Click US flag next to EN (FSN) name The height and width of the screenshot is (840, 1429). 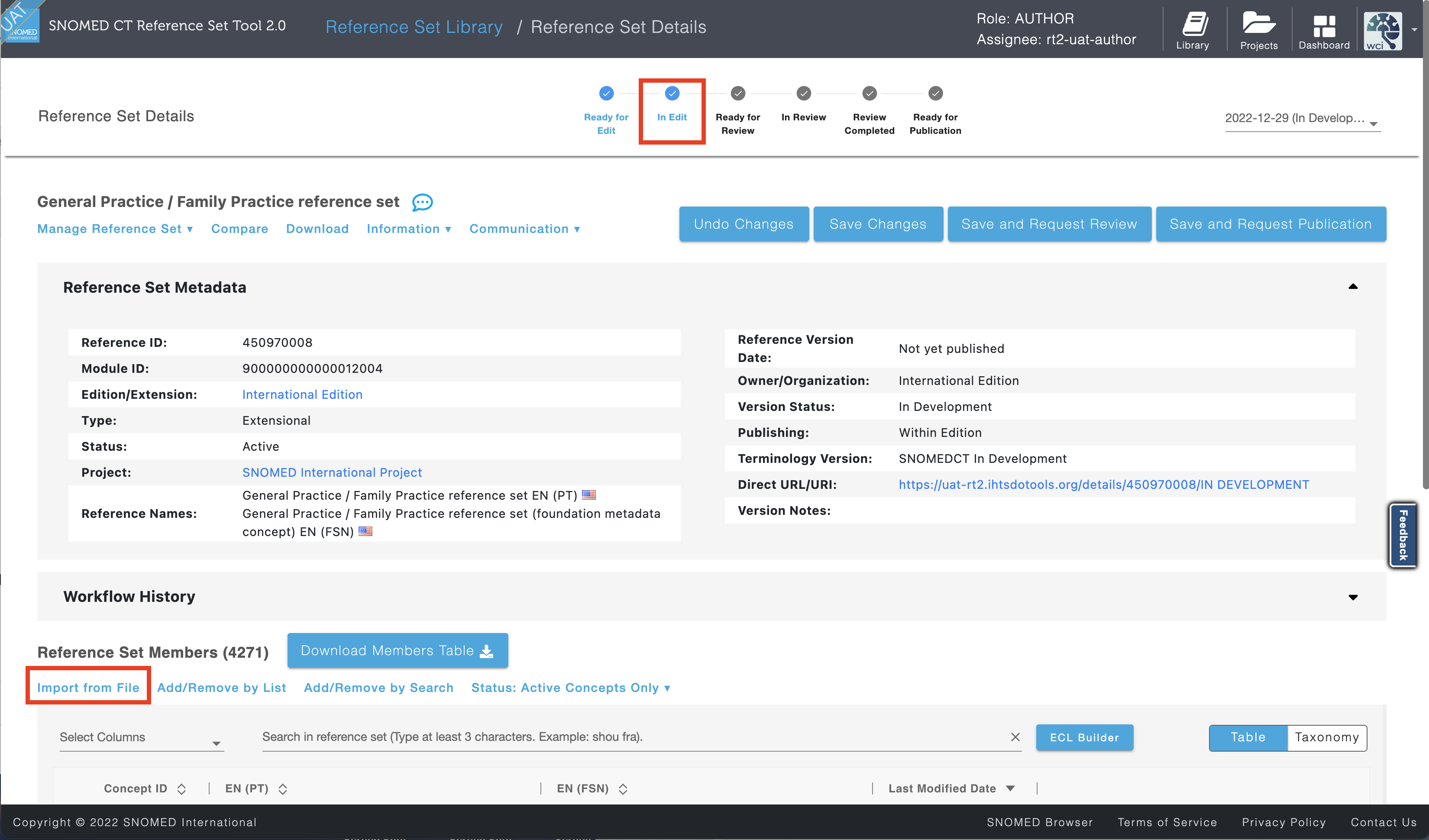365,531
